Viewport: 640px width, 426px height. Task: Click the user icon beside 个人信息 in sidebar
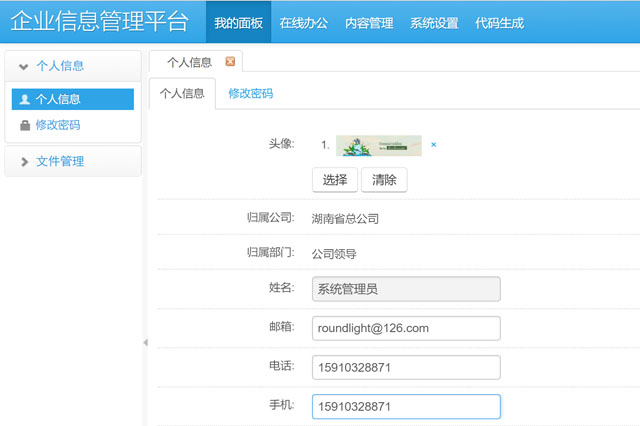(x=25, y=99)
